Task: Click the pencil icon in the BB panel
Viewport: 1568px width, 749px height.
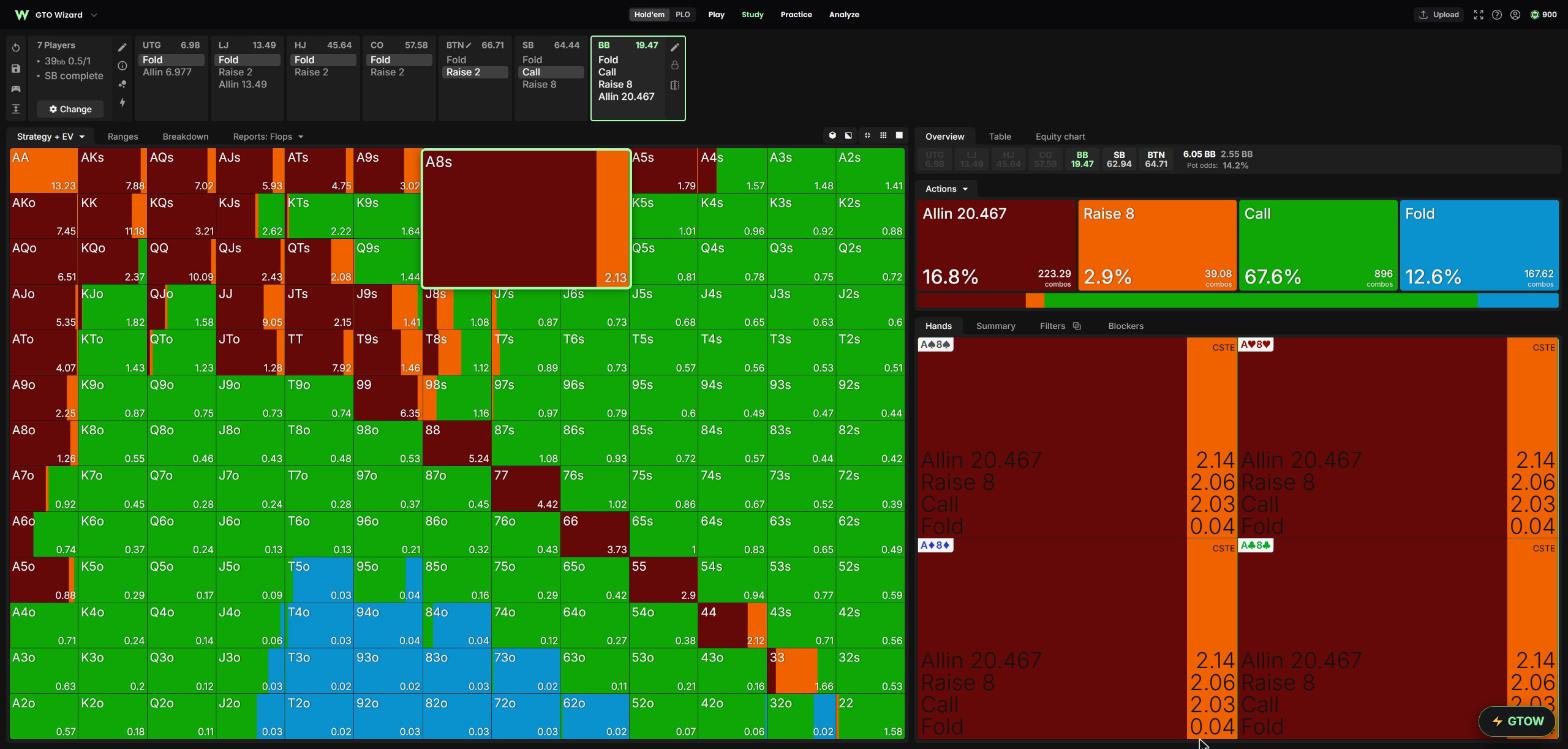Action: coord(675,47)
